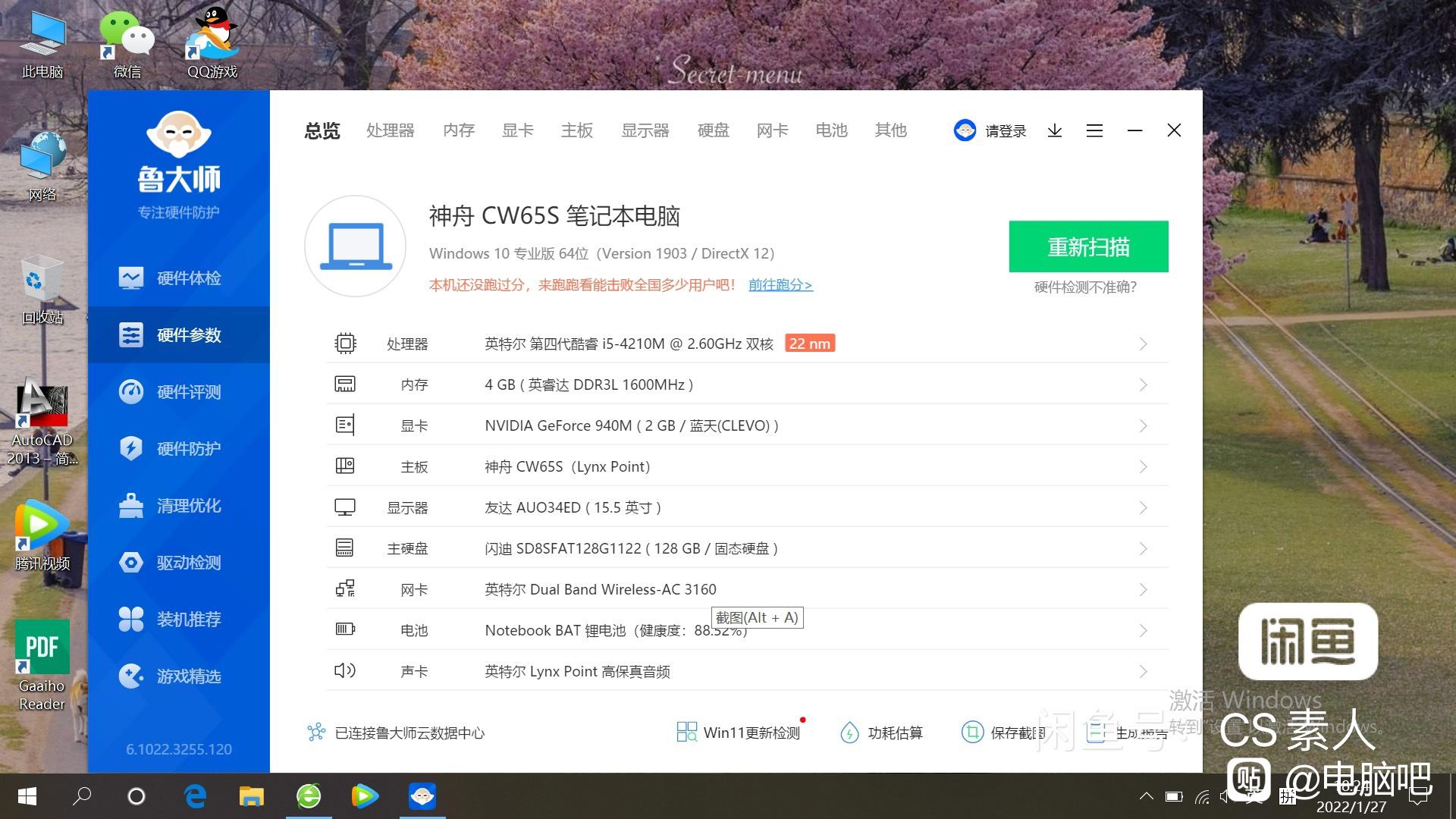Viewport: 1456px width, 819px height.
Task: Click the 网卡 network icon in the list
Action: 345,588
